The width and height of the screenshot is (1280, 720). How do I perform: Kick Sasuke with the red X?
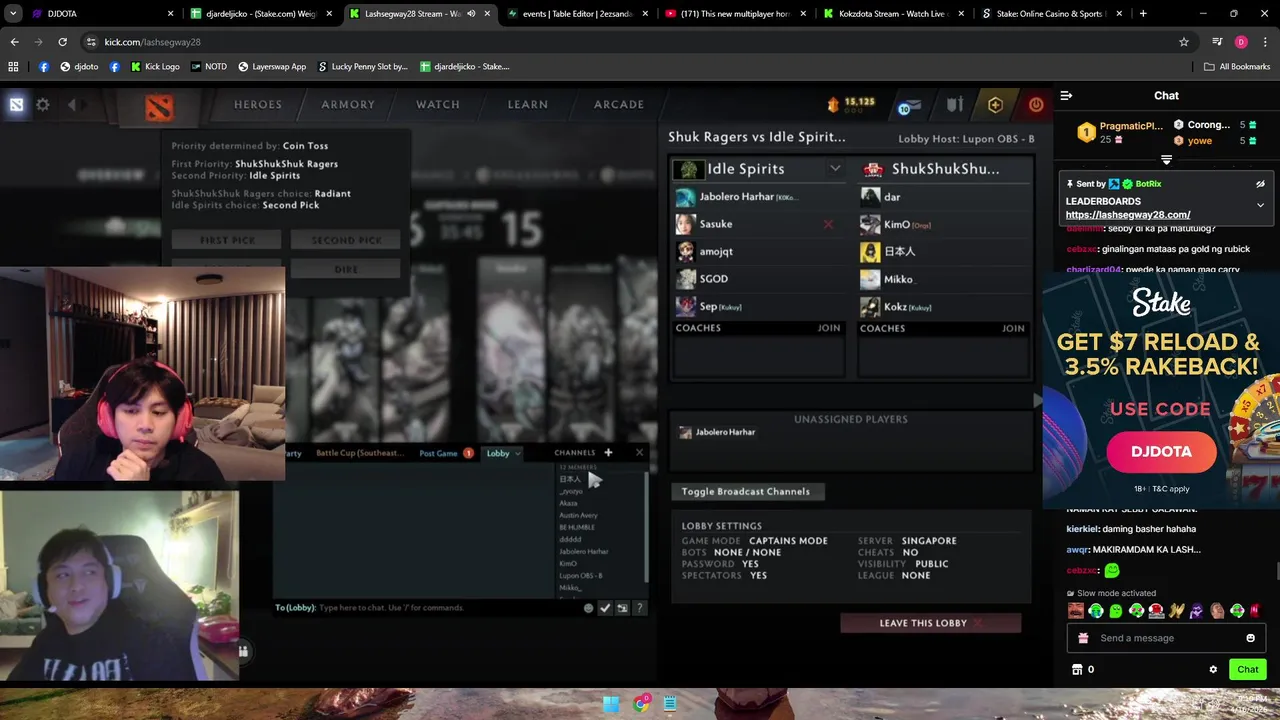coord(828,224)
